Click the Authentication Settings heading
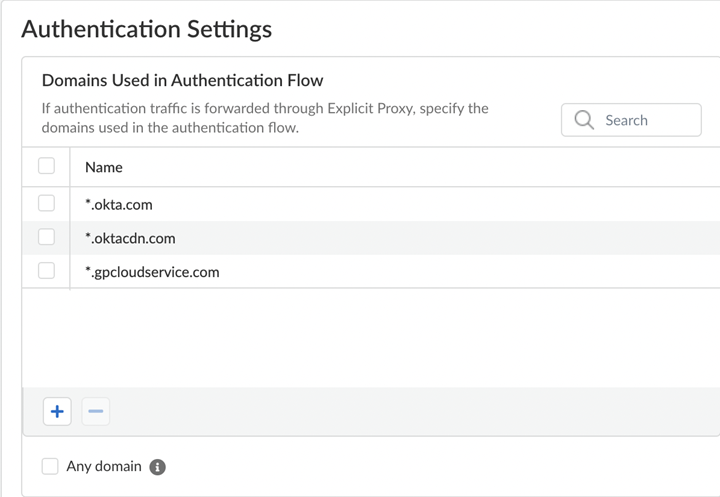 point(146,29)
